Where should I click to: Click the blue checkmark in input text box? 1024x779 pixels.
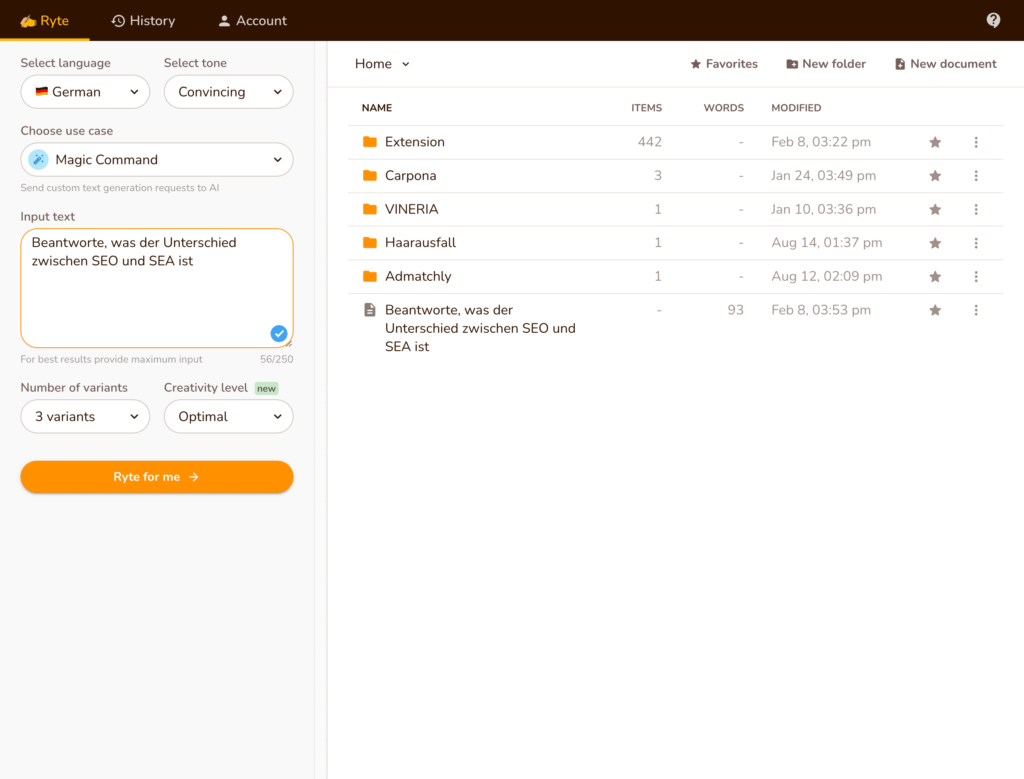279,334
